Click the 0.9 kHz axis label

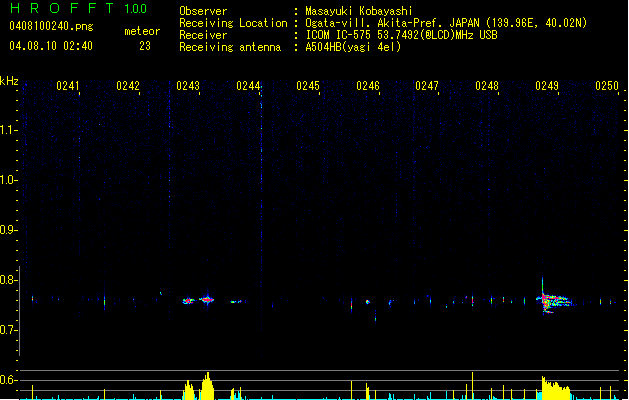(x=7, y=230)
